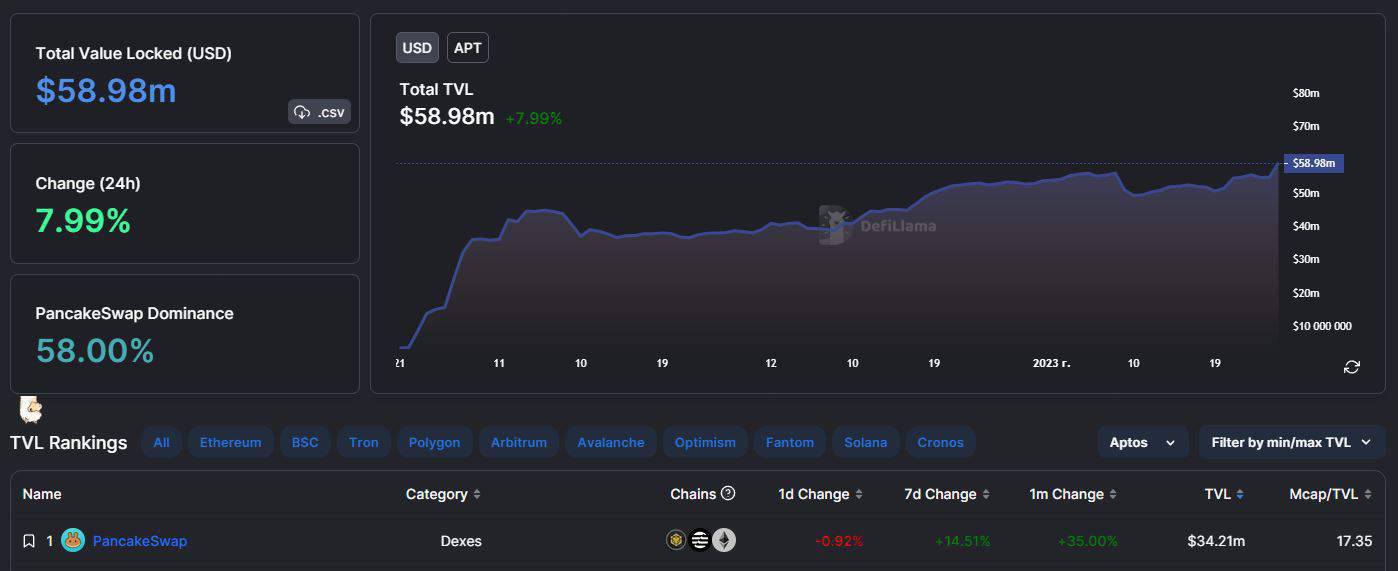Click the 17.35 Mcap/TVL value
This screenshot has width=1398, height=571.
click(x=1354, y=541)
